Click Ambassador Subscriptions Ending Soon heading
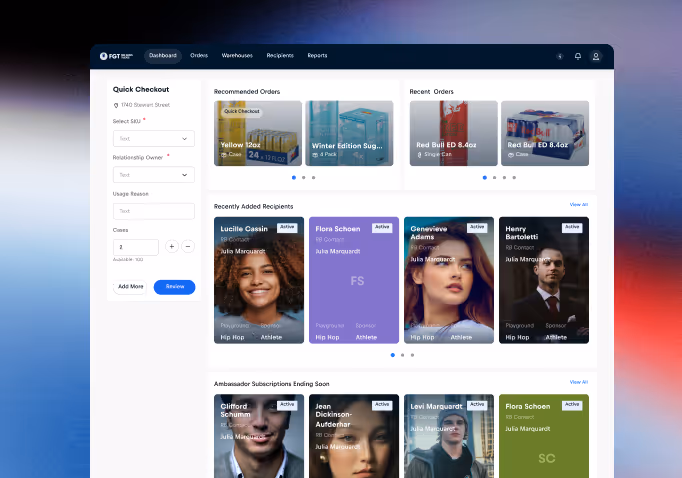 tap(271, 384)
